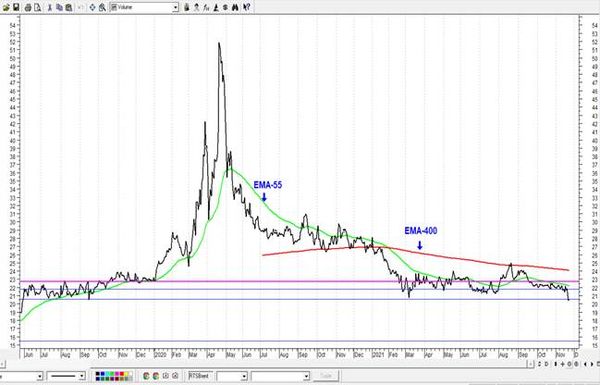Viewport: 600px width, 385px height.
Task: Save the chart with floppy disk icon
Action: pos(16,7)
